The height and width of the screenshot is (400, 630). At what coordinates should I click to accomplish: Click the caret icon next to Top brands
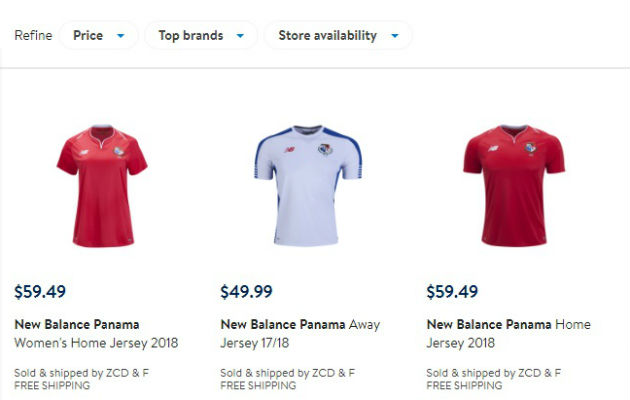[x=240, y=36]
